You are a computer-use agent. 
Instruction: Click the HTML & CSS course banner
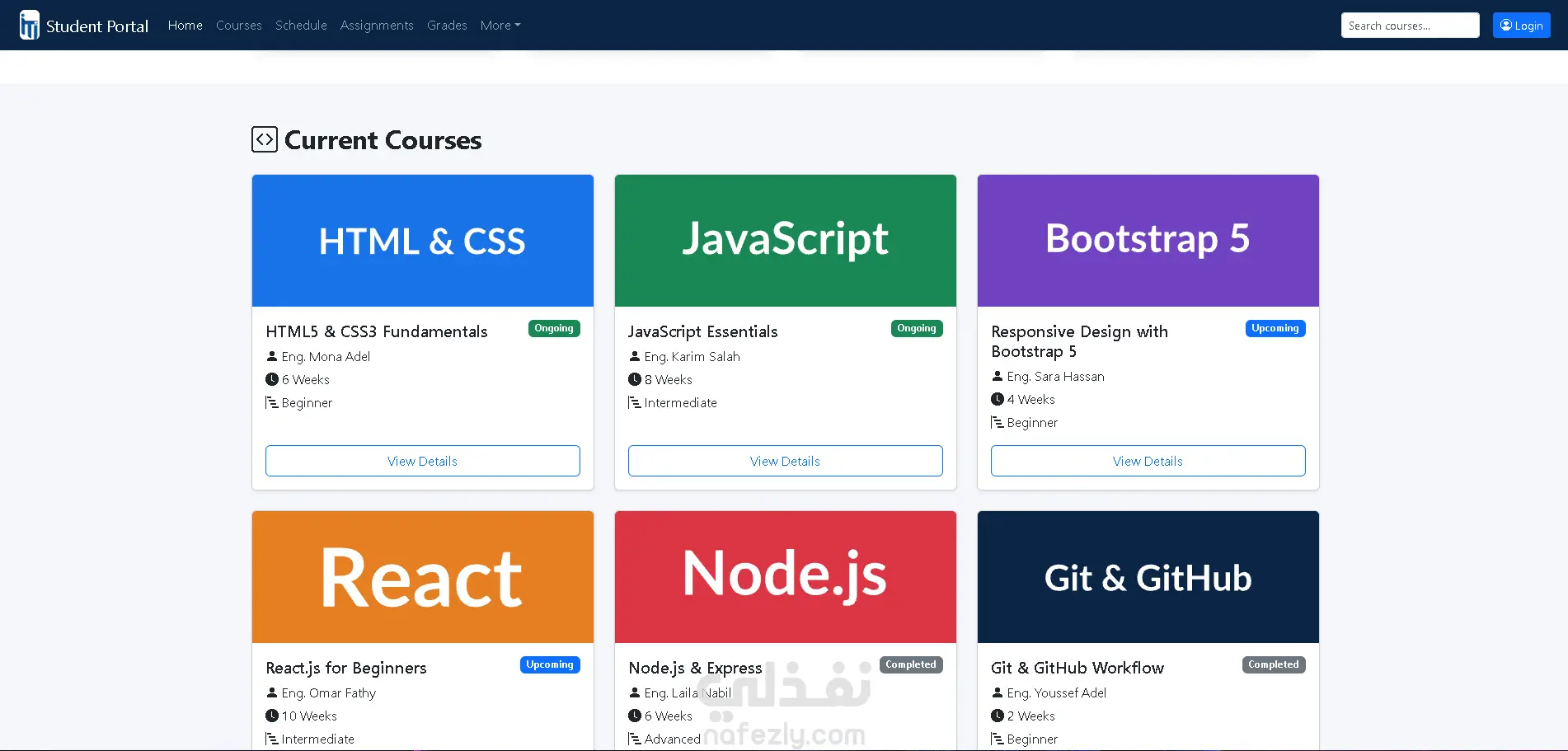tap(423, 241)
